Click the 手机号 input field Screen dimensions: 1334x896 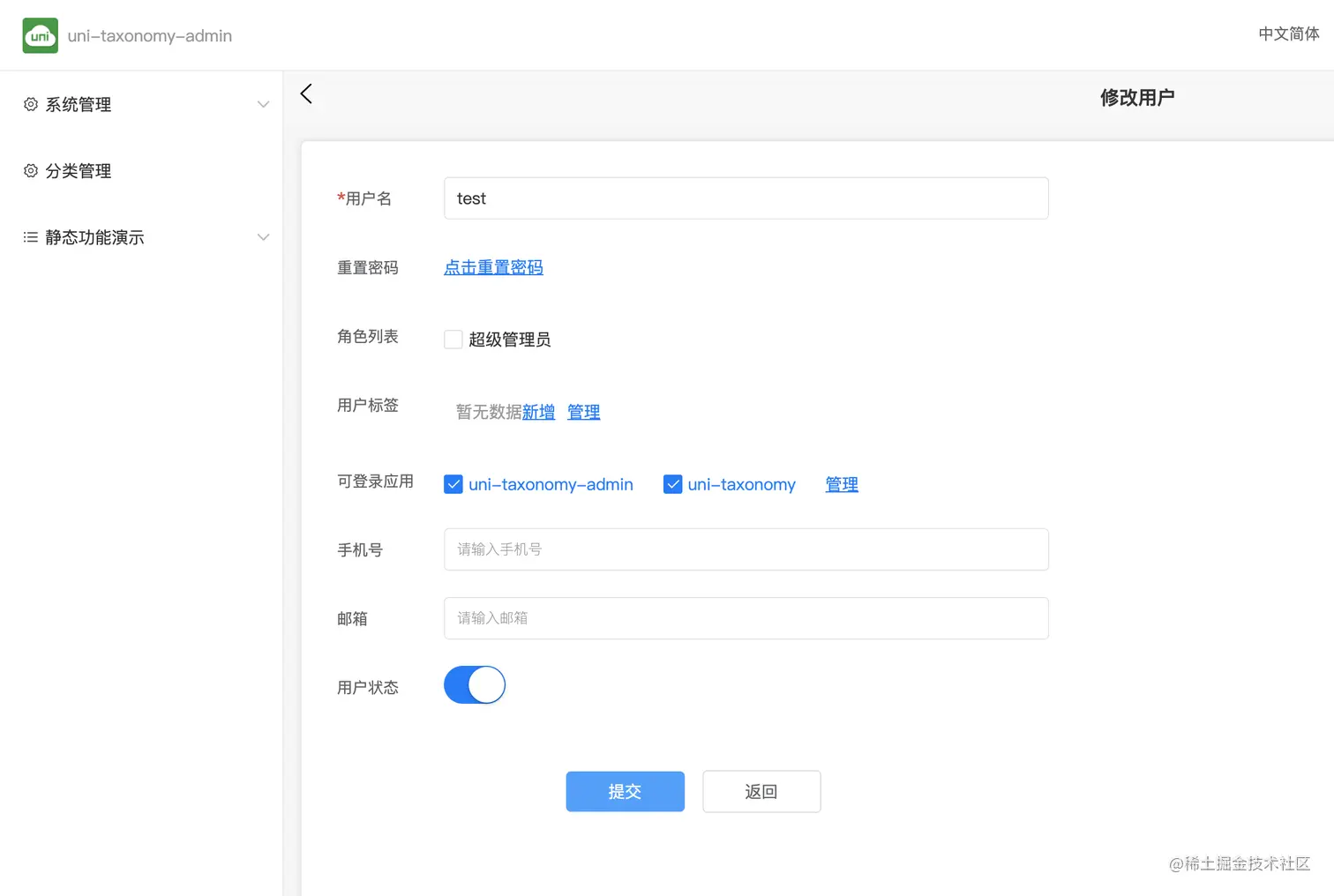[746, 549]
